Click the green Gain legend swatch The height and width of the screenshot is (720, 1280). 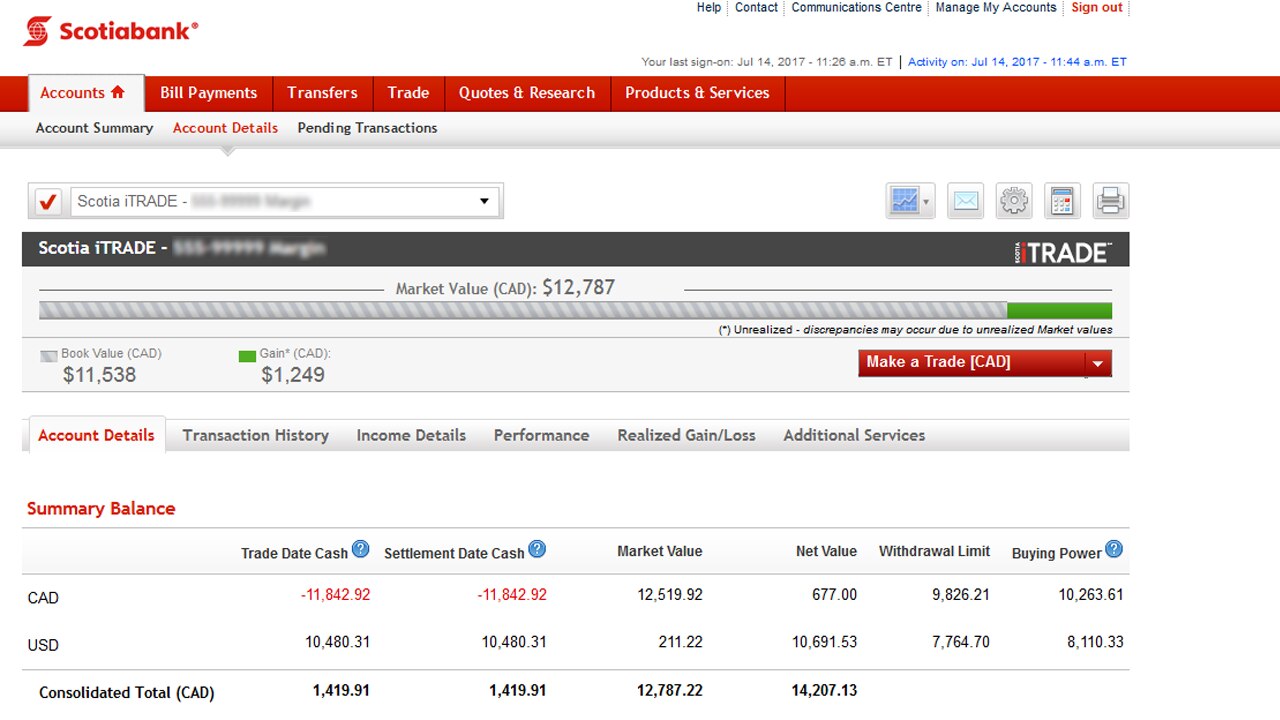pyautogui.click(x=247, y=355)
